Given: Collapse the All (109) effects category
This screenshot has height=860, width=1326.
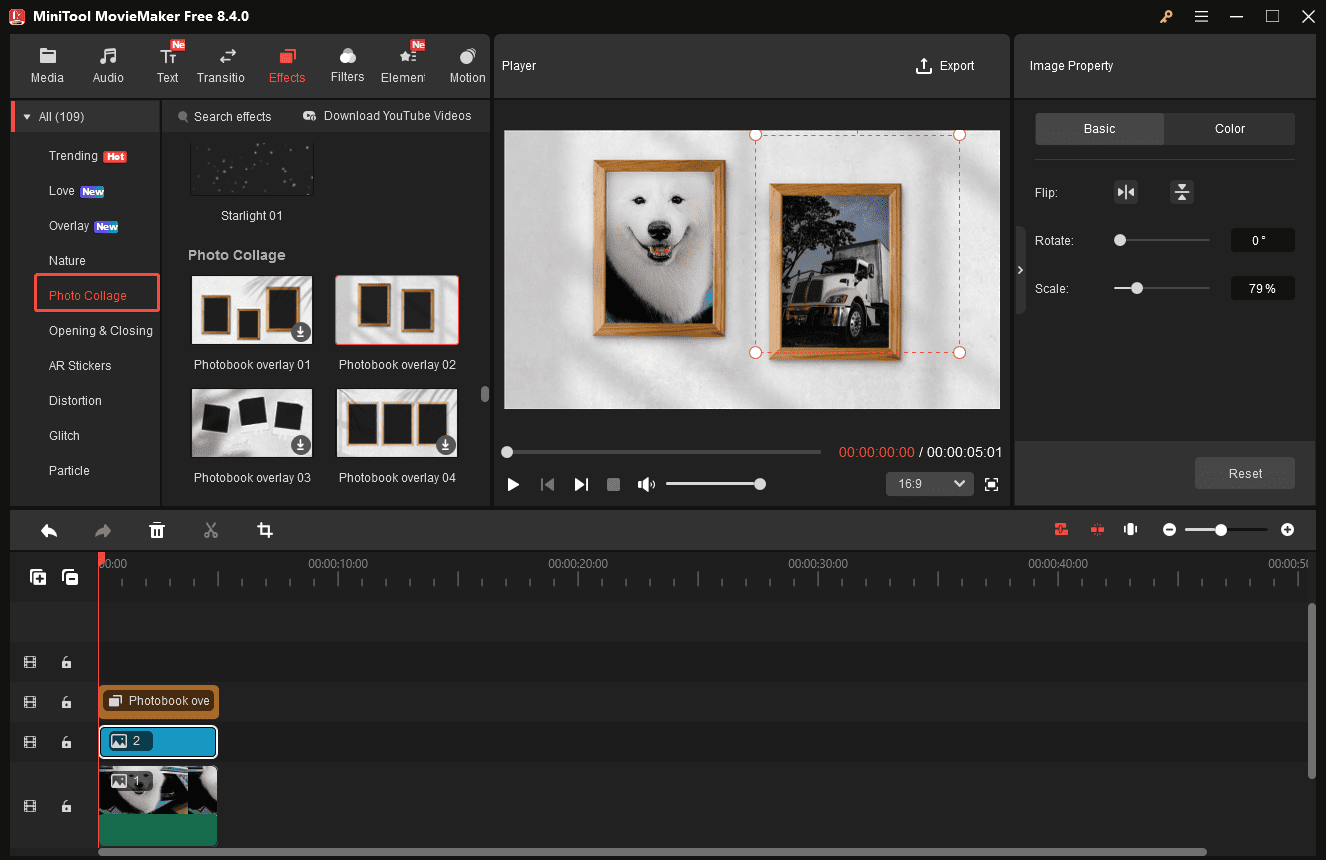Looking at the screenshot, I should (x=27, y=116).
